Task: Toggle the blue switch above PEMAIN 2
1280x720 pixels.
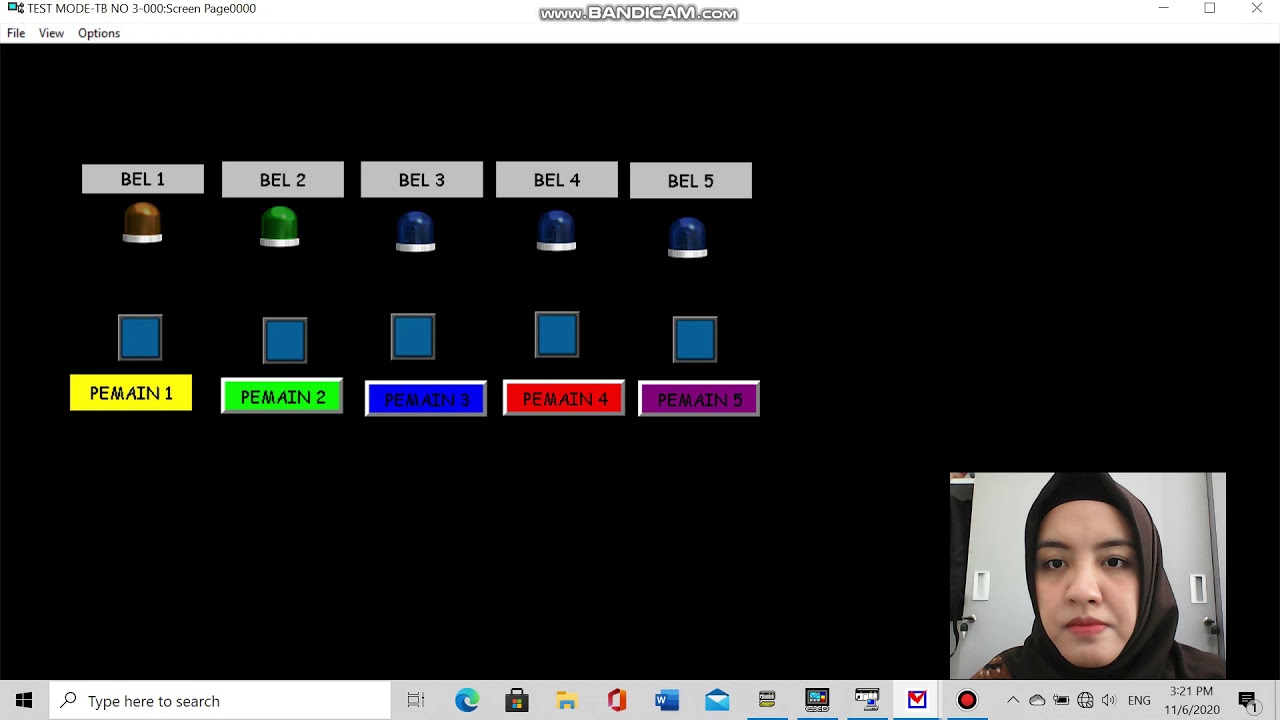Action: point(285,340)
